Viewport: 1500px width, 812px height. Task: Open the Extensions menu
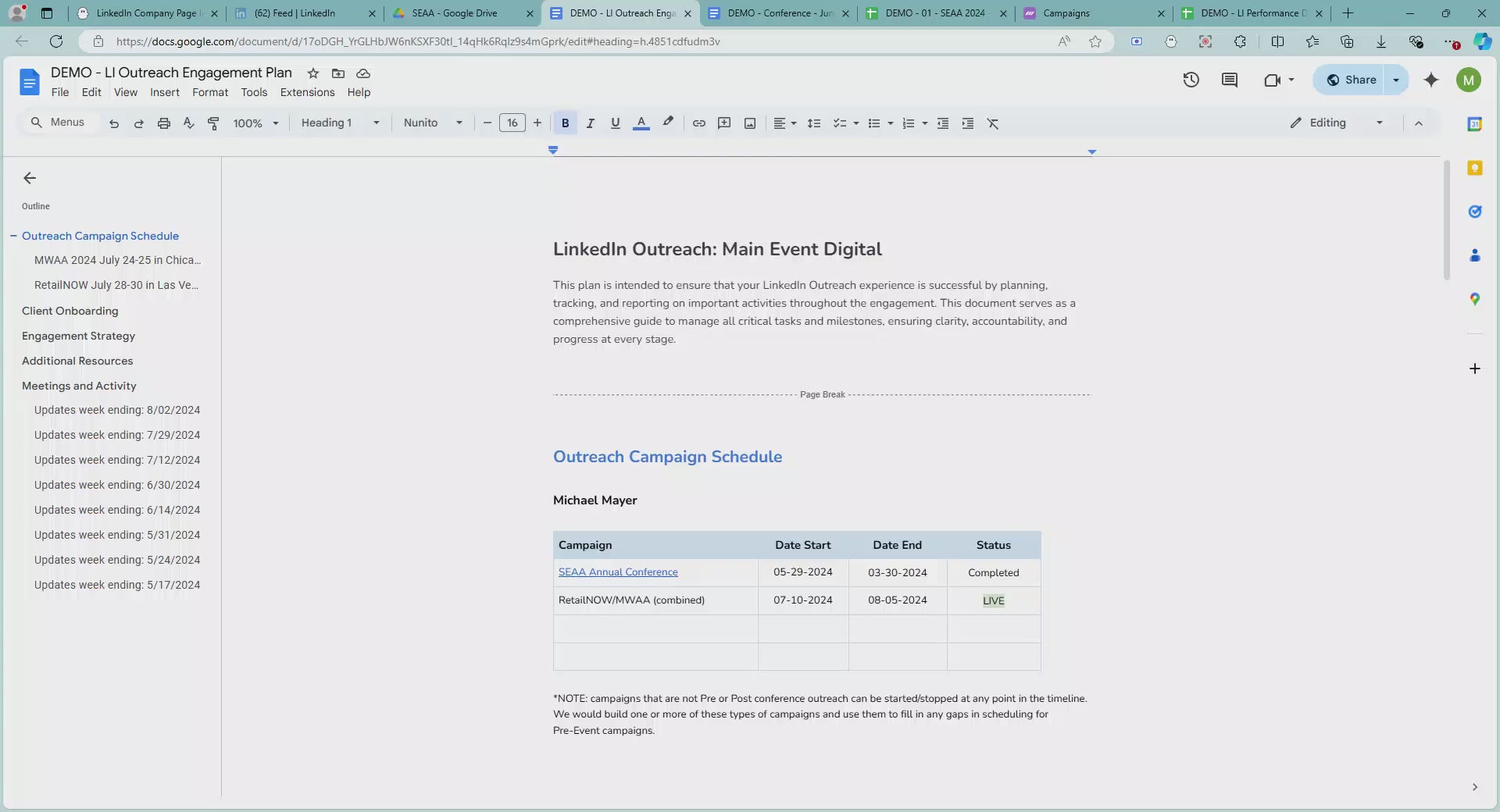tap(307, 92)
